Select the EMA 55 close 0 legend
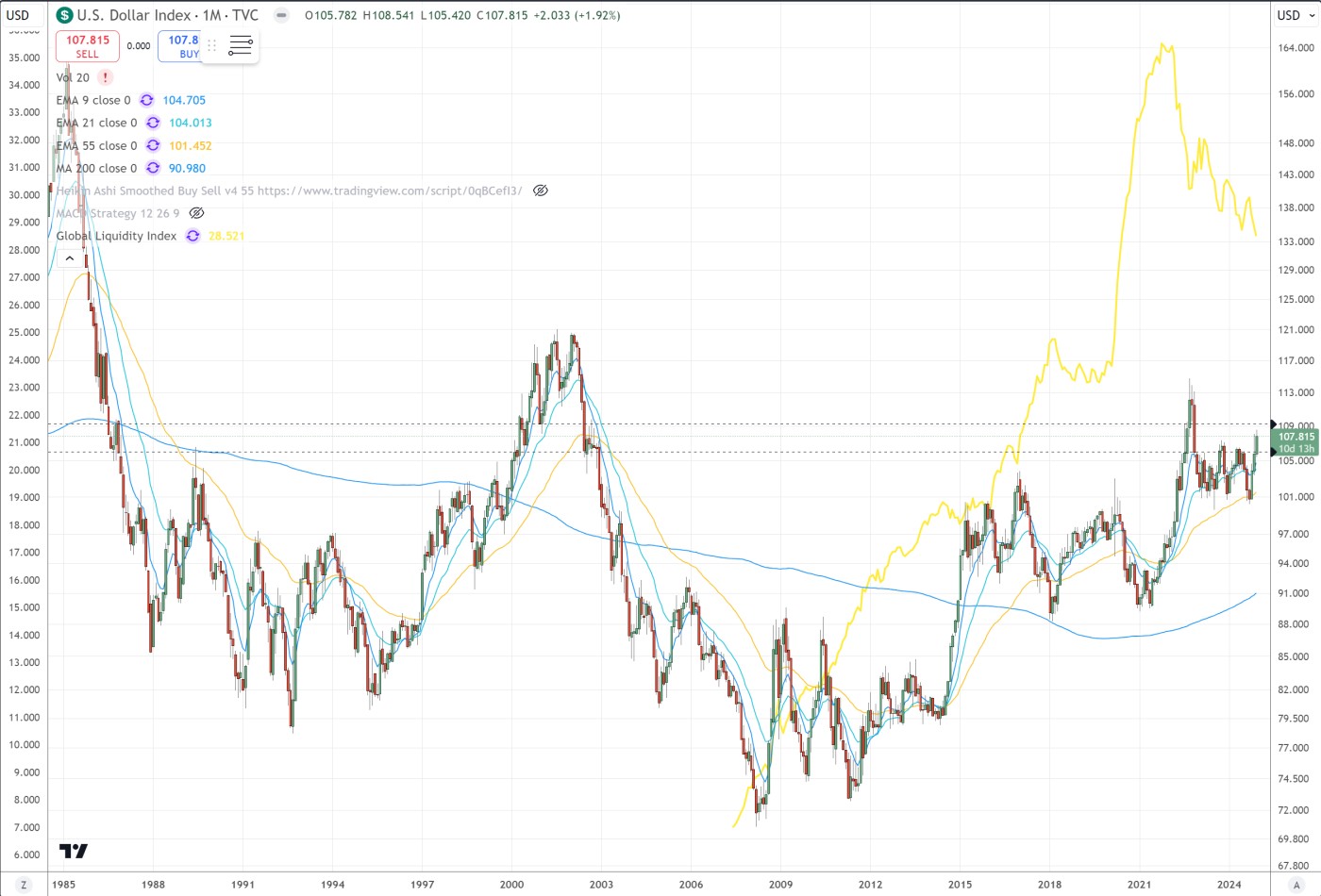The width and height of the screenshot is (1321, 896). click(x=96, y=145)
